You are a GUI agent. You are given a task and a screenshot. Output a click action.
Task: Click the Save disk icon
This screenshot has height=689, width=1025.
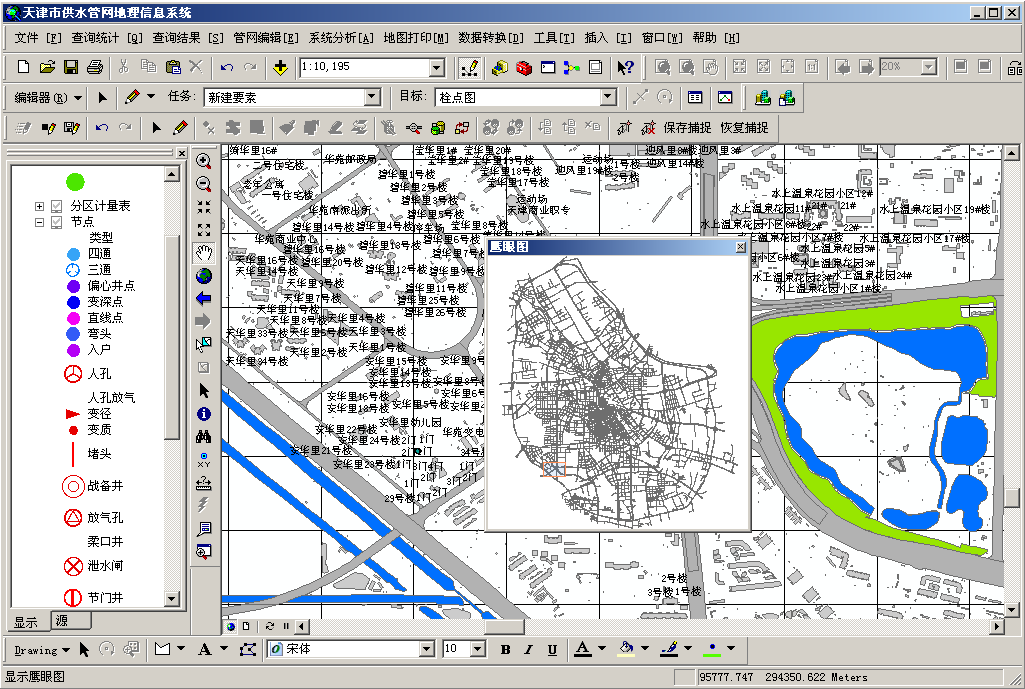click(x=71, y=67)
